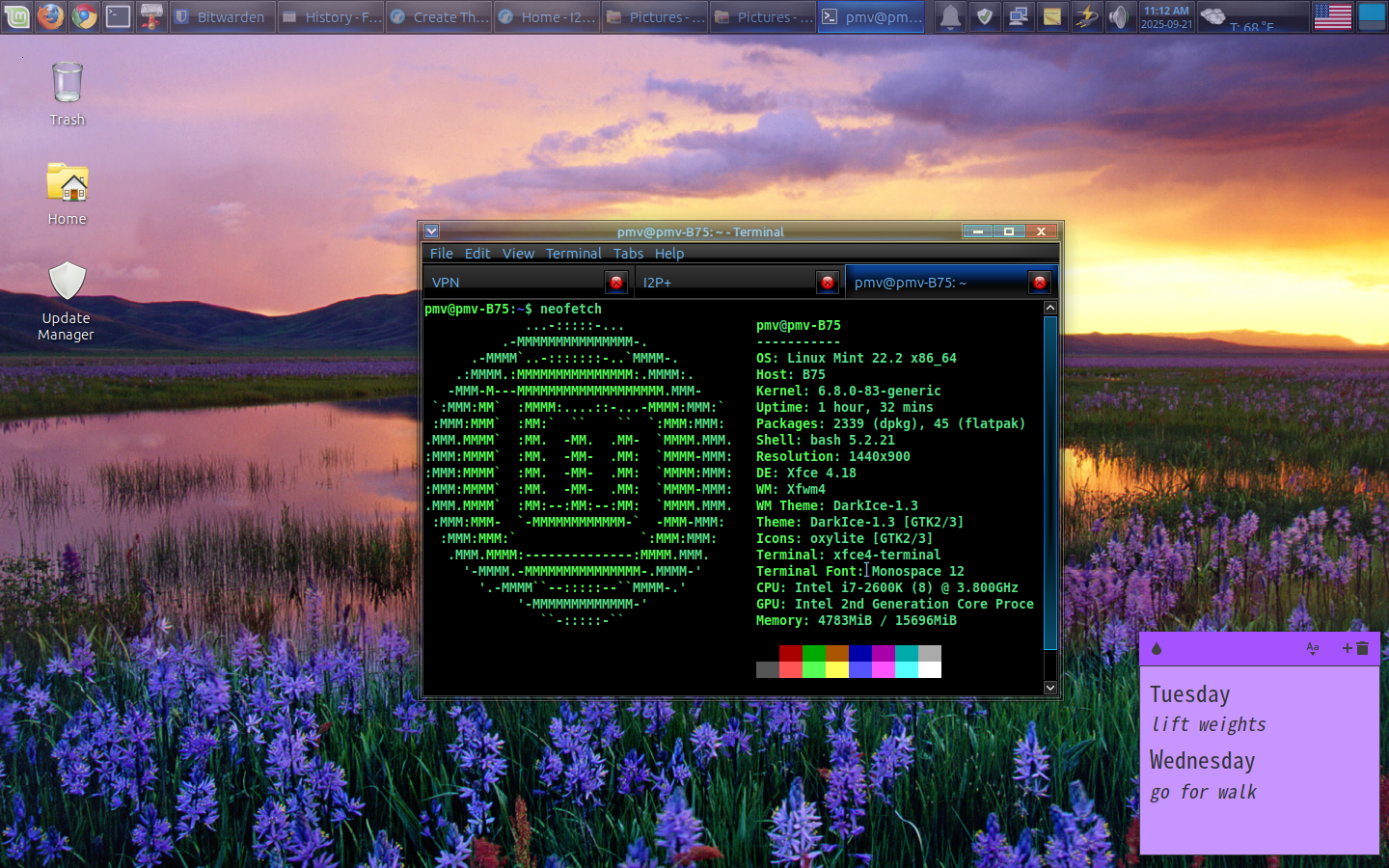Click the dual-monitor display icon in the tray
This screenshot has height=868, width=1389.
click(1019, 16)
